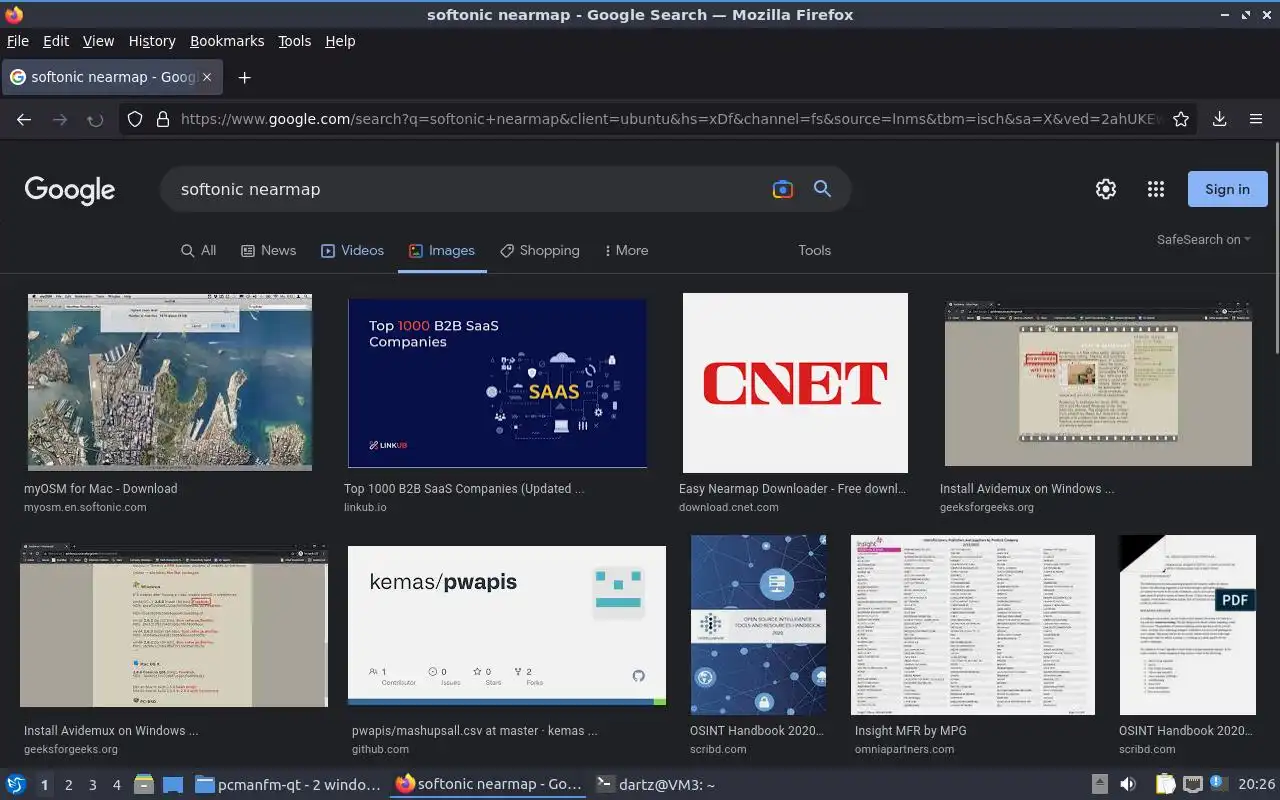The image size is (1280, 800).
Task: Open the tracking protection shield icon
Action: (x=135, y=119)
